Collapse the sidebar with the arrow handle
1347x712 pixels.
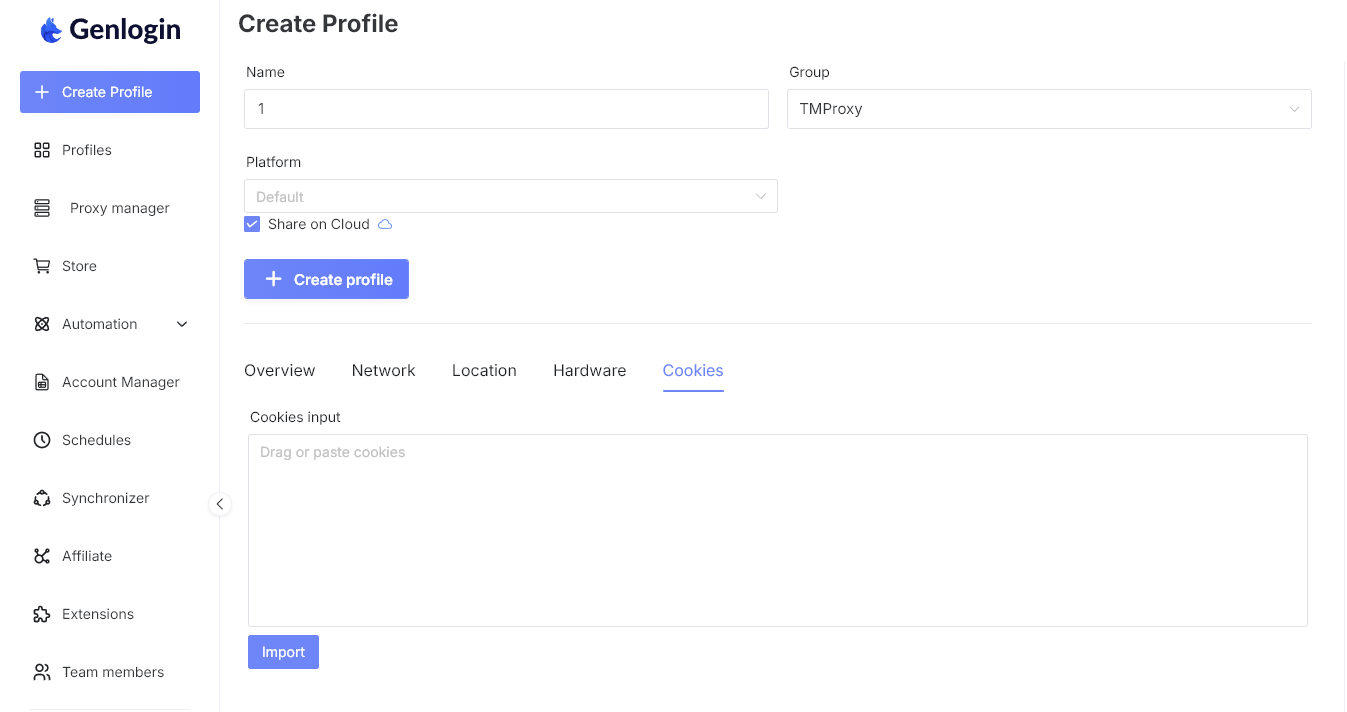pyautogui.click(x=220, y=504)
